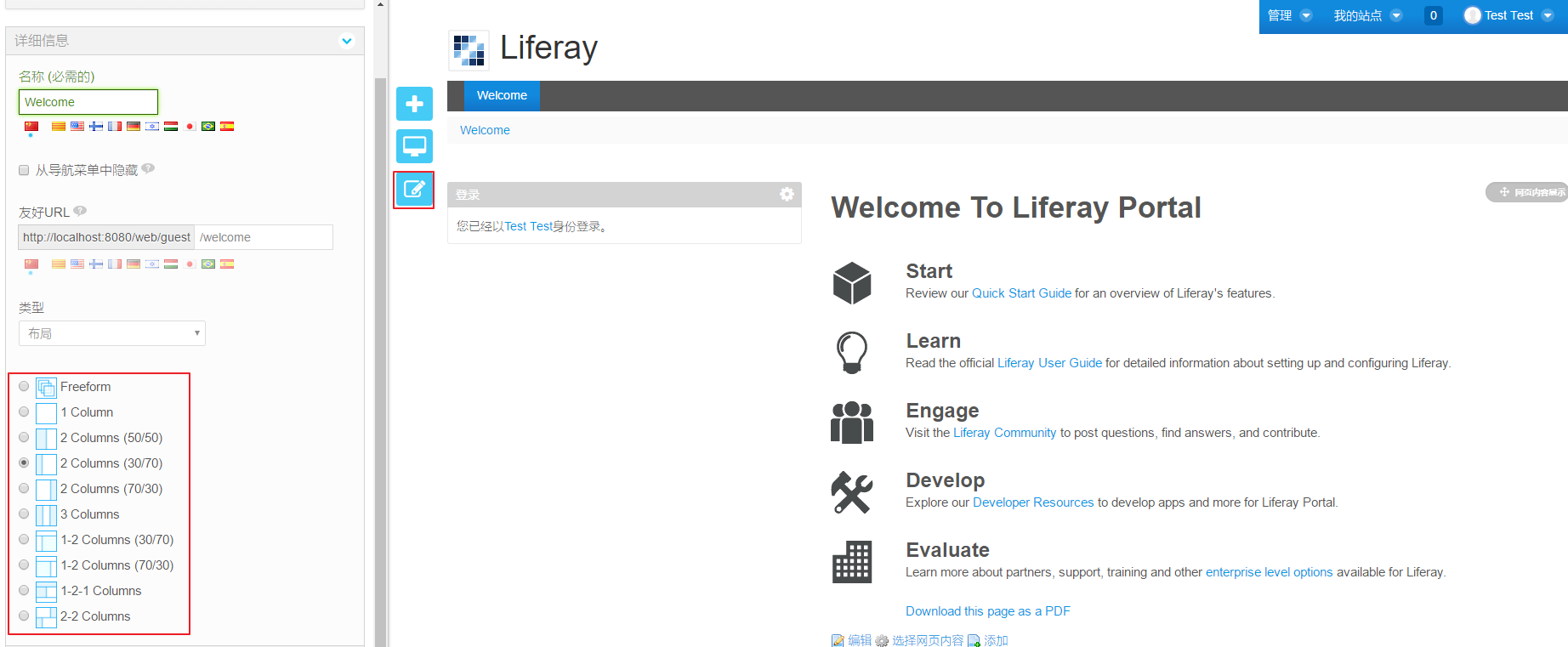The height and width of the screenshot is (647, 1568).
Task: Select the Freeform layout radio button
Action: coord(24,386)
